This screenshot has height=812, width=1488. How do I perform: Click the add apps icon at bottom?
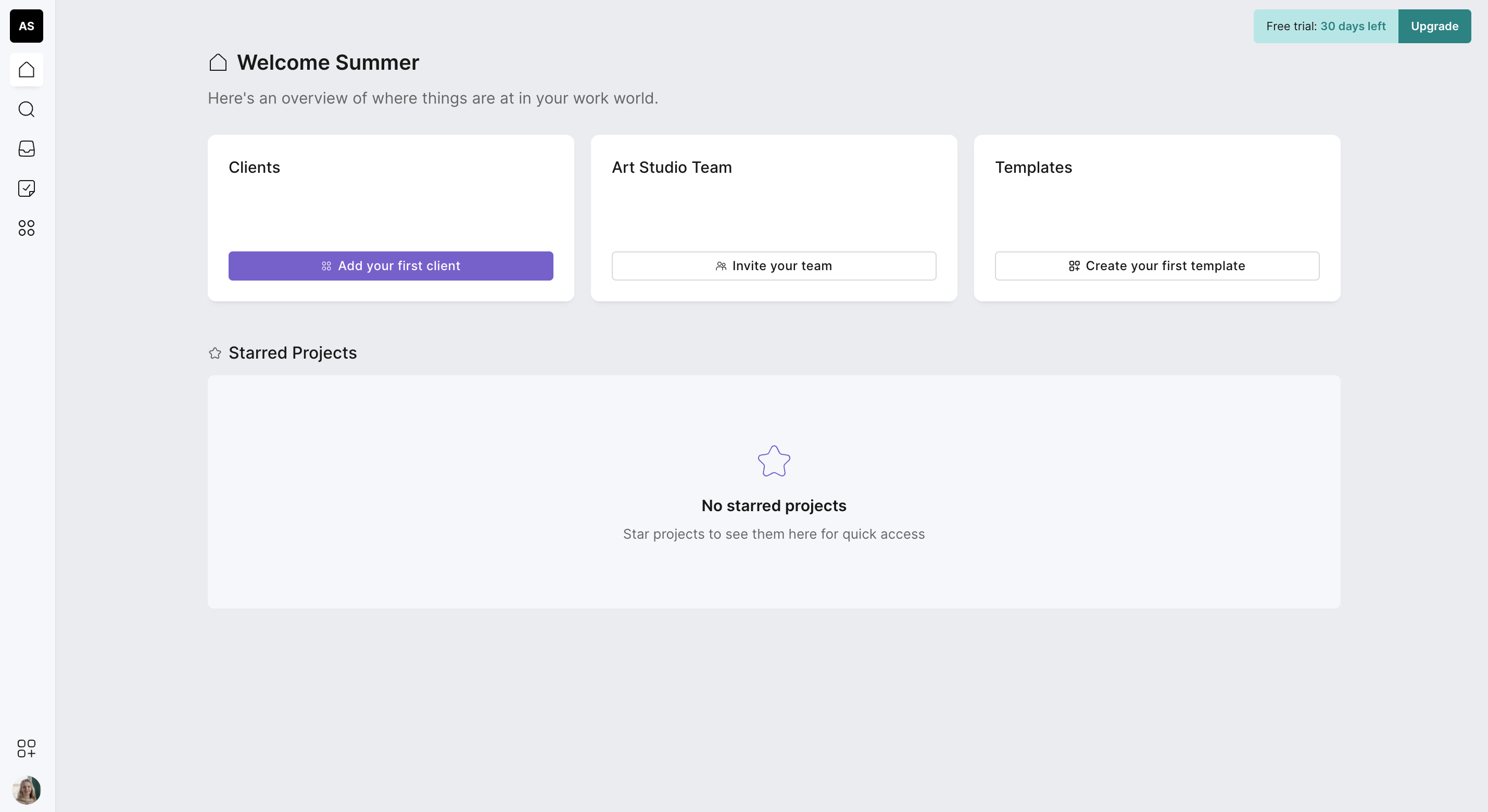27,748
